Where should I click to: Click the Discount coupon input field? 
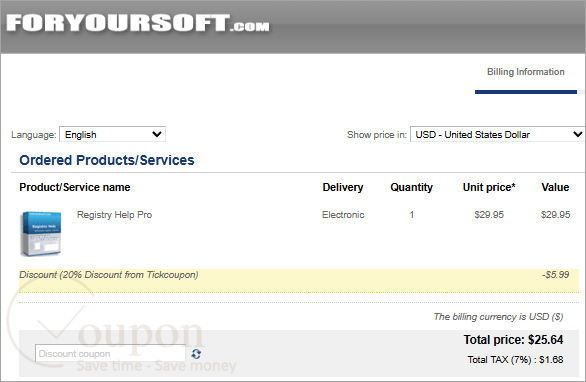111,354
